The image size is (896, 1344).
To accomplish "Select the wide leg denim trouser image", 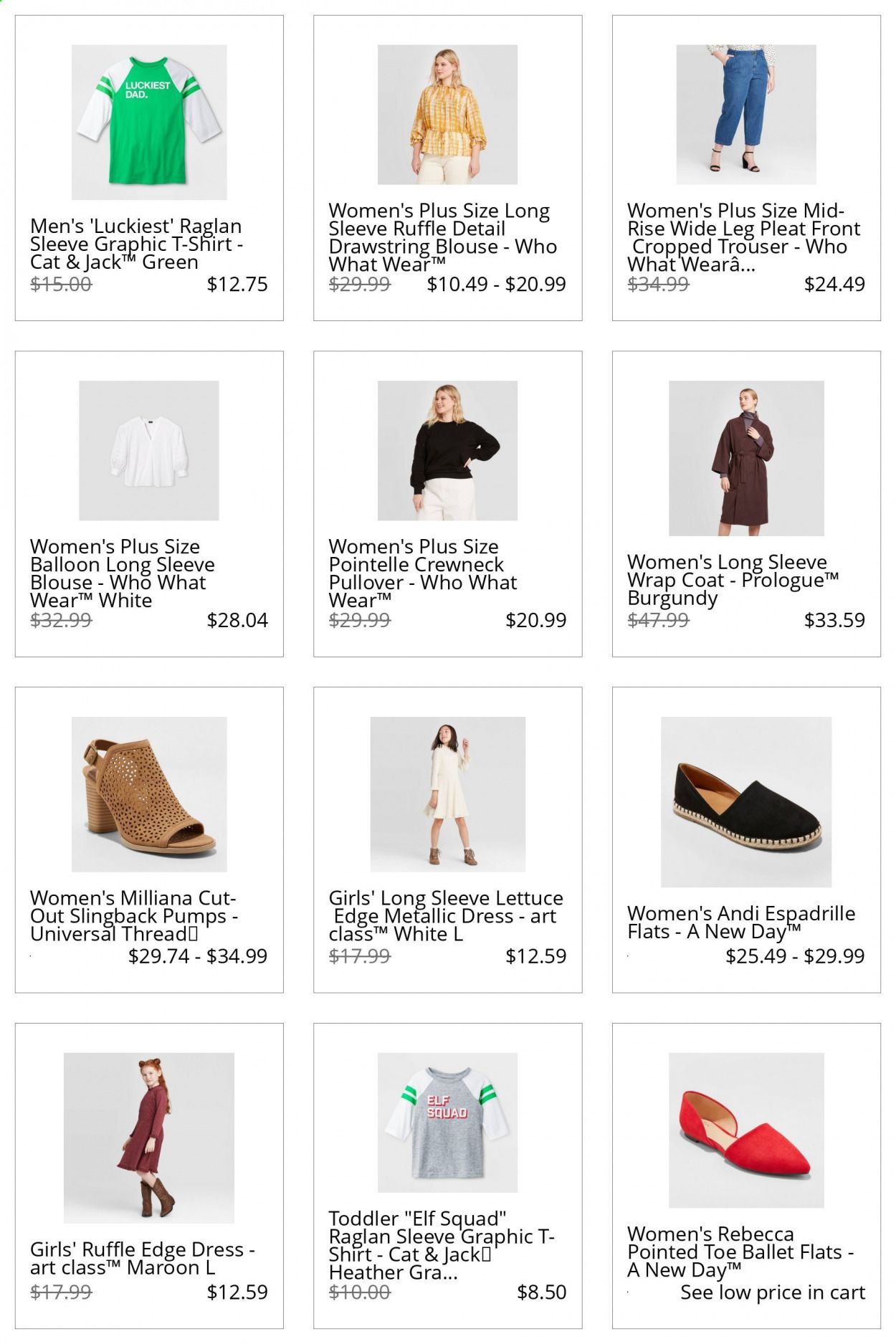I will (746, 115).
